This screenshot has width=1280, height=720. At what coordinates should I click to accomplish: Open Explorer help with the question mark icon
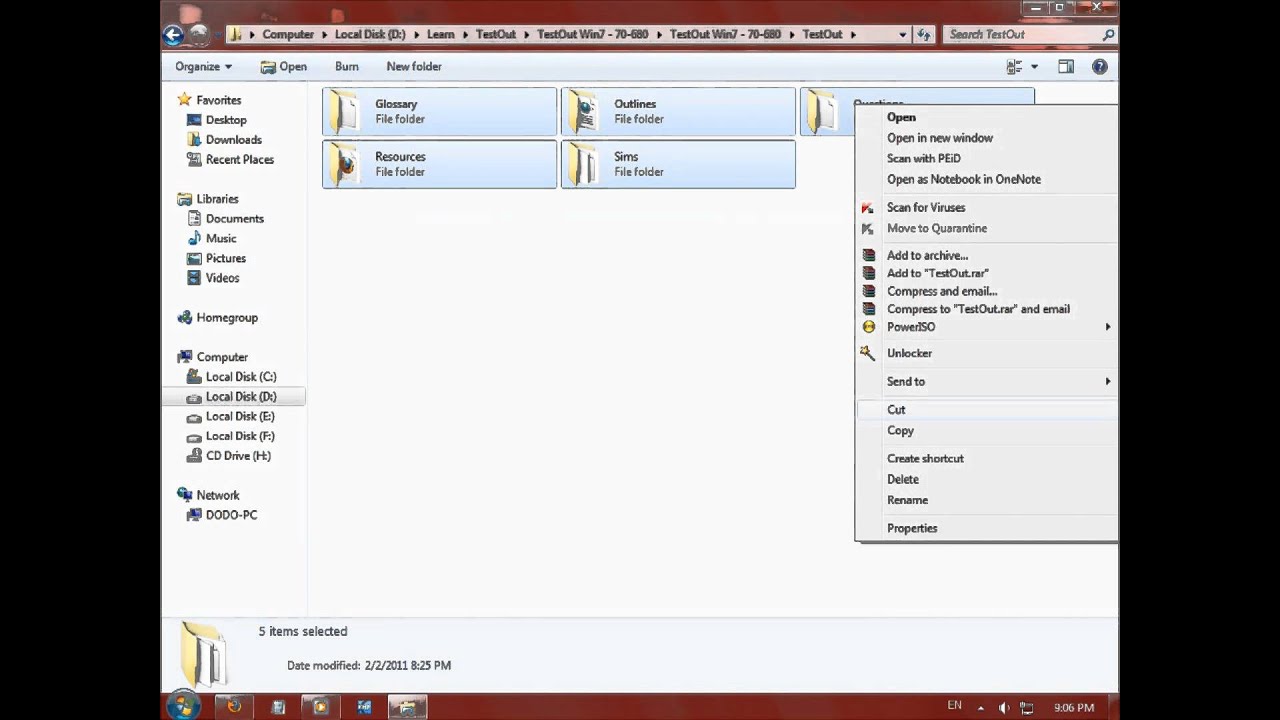click(x=1100, y=67)
